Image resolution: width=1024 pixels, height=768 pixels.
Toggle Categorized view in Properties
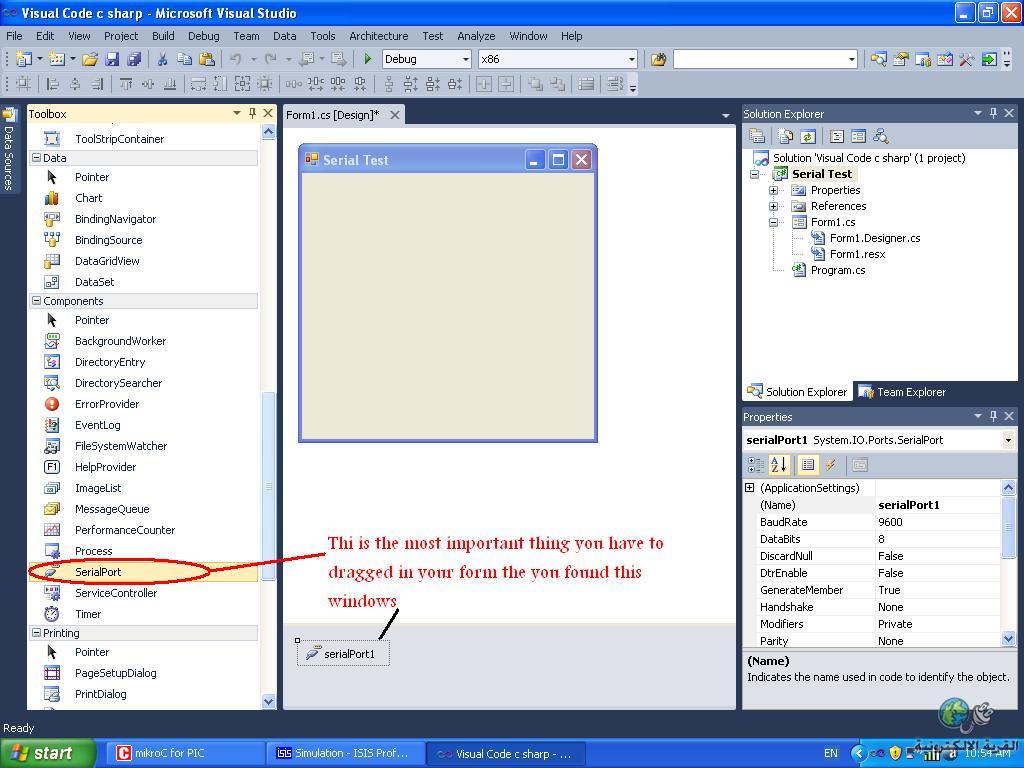click(756, 465)
